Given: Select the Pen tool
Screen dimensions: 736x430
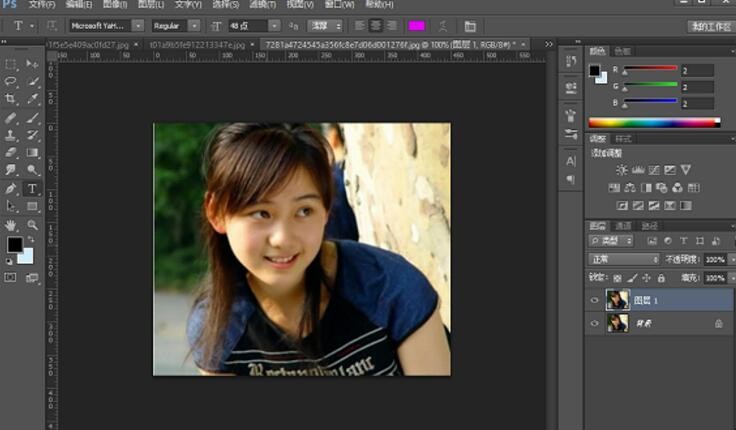Looking at the screenshot, I should pyautogui.click(x=10, y=189).
